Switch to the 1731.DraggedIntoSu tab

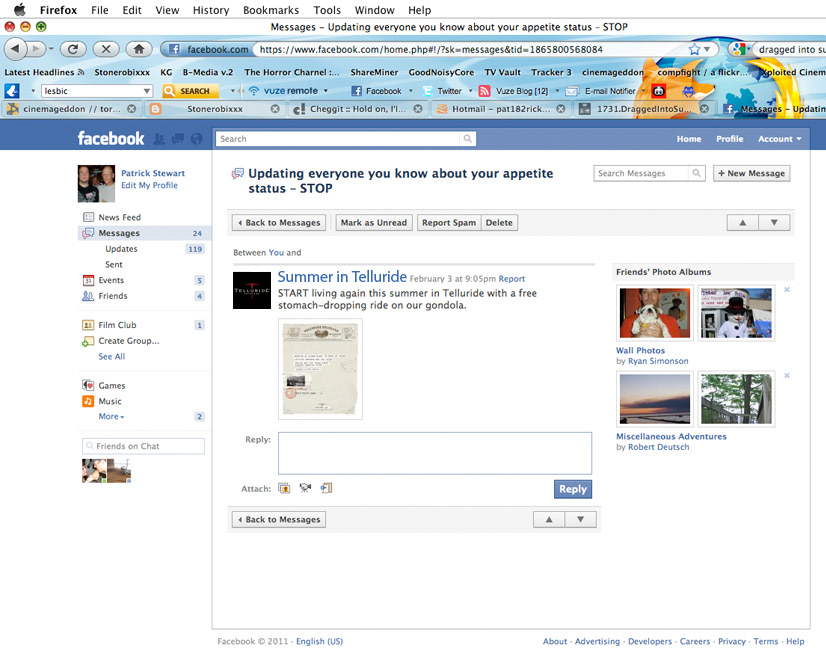pyautogui.click(x=643, y=109)
